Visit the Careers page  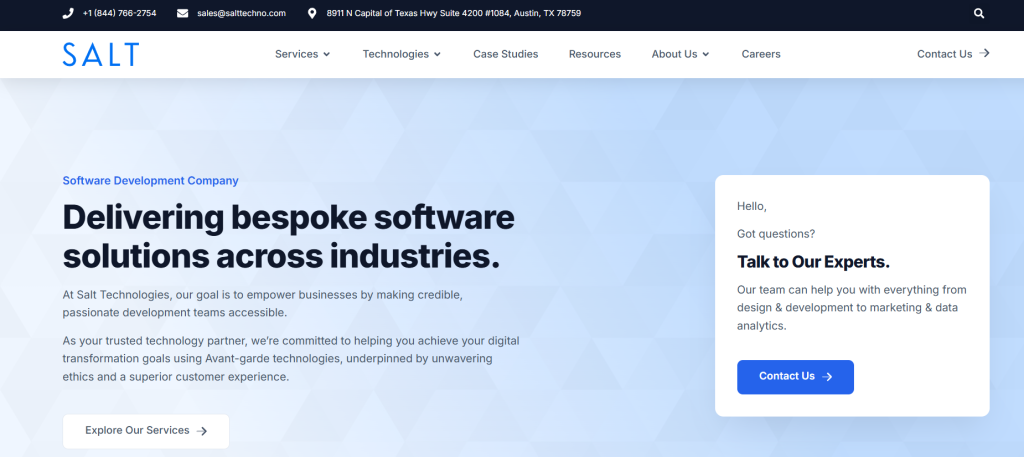pos(761,54)
